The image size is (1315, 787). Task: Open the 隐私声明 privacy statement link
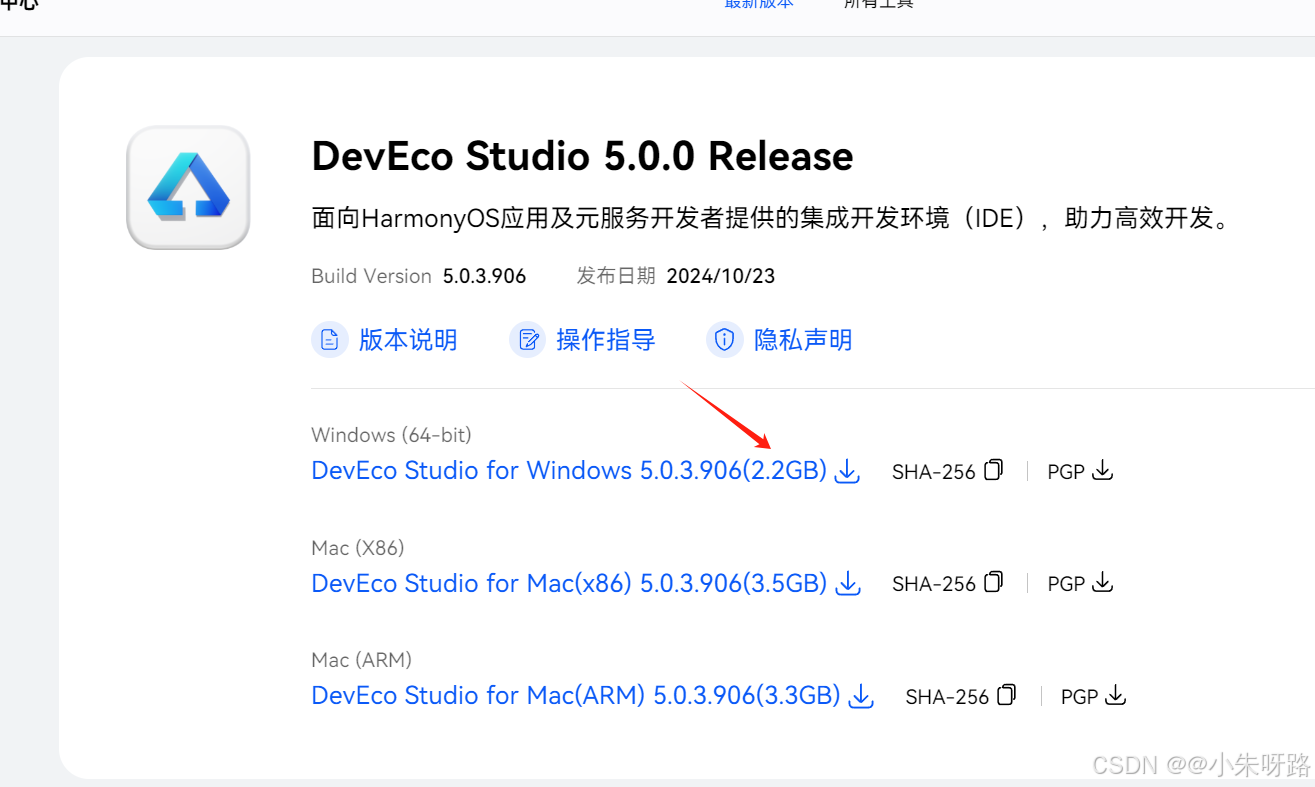802,340
